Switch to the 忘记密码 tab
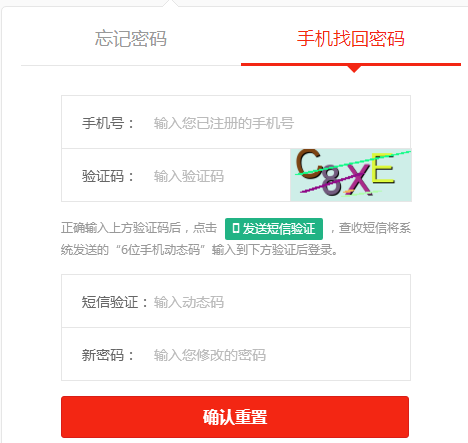This screenshot has width=468, height=443. (x=131, y=38)
